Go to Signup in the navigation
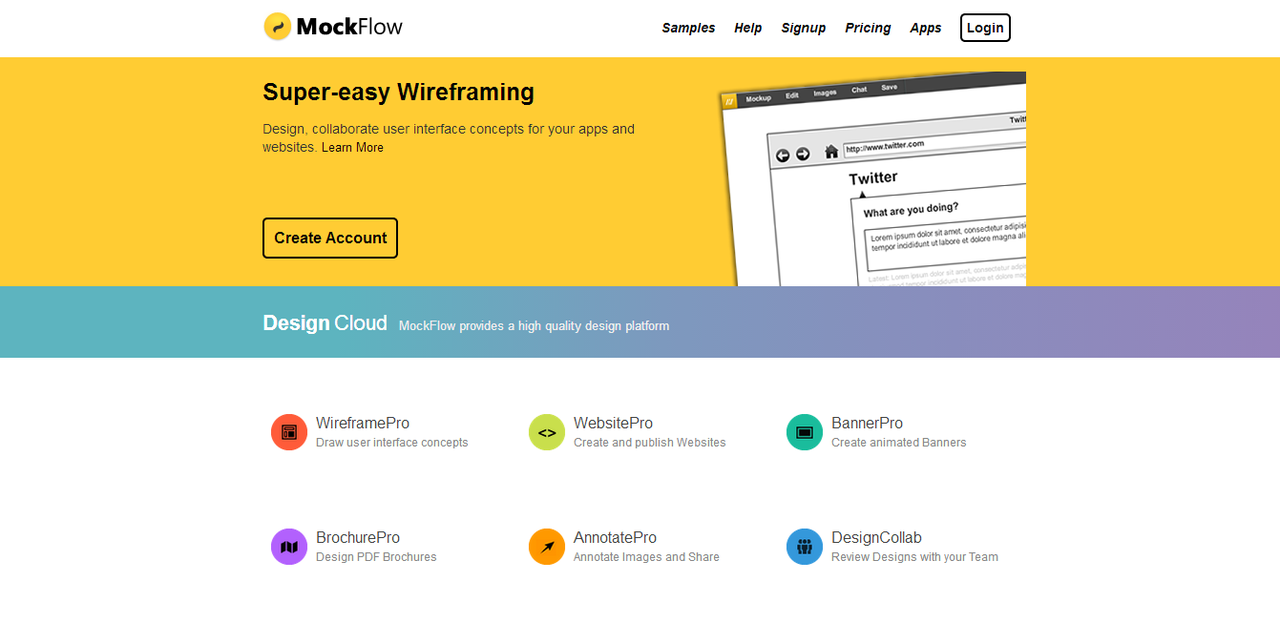Screen dimensions: 1280x623 click(x=803, y=28)
